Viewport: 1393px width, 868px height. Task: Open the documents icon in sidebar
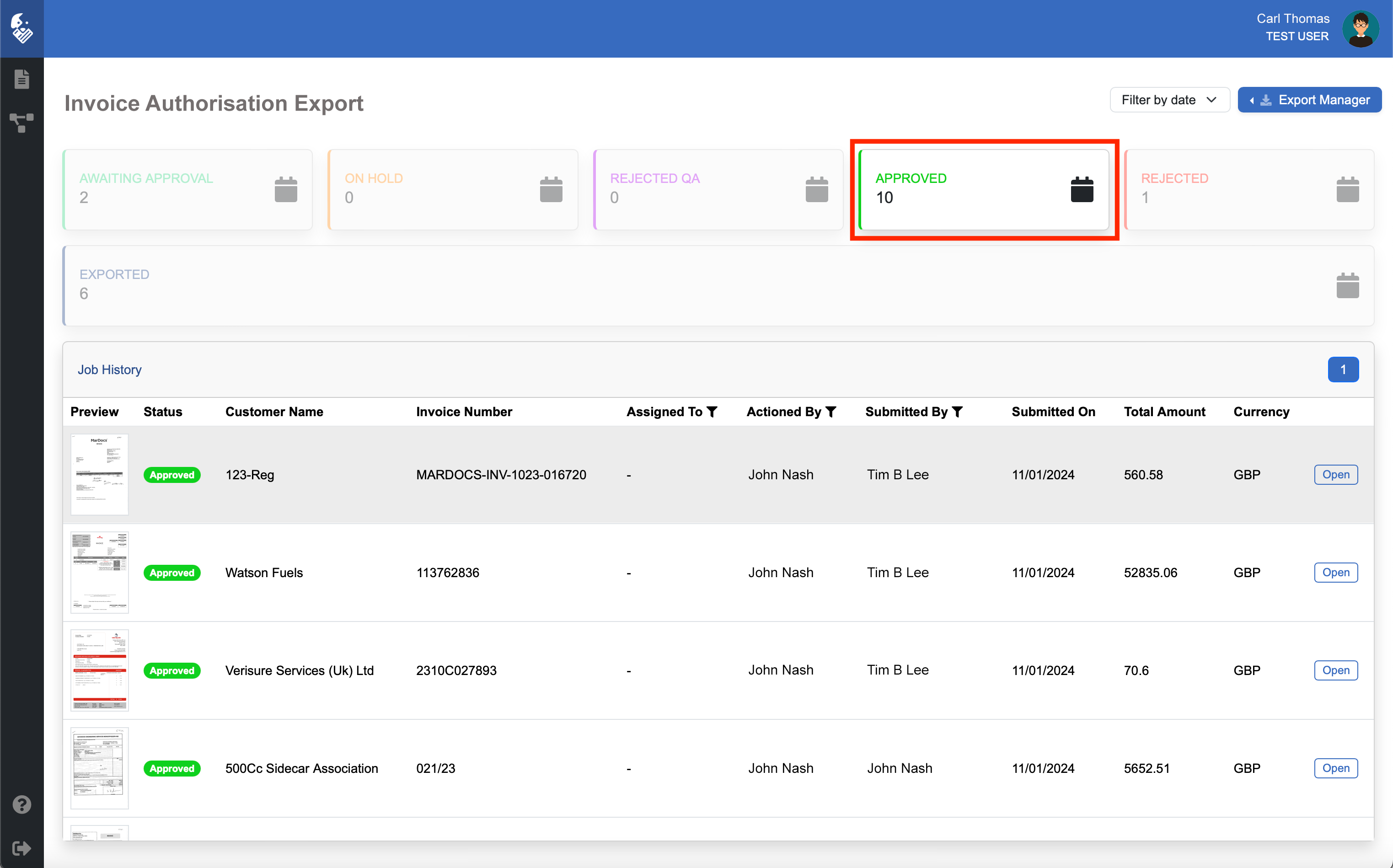pos(22,79)
